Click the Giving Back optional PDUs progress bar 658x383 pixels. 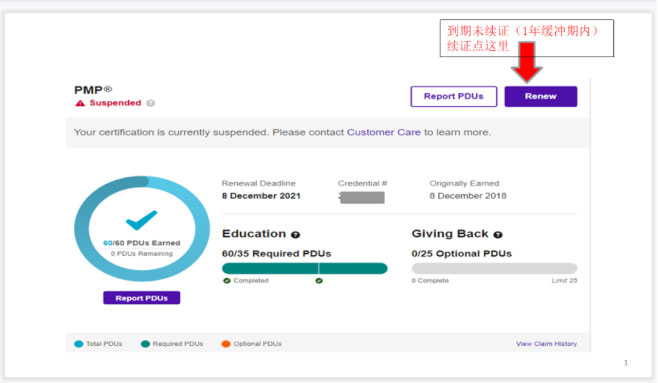coord(494,268)
